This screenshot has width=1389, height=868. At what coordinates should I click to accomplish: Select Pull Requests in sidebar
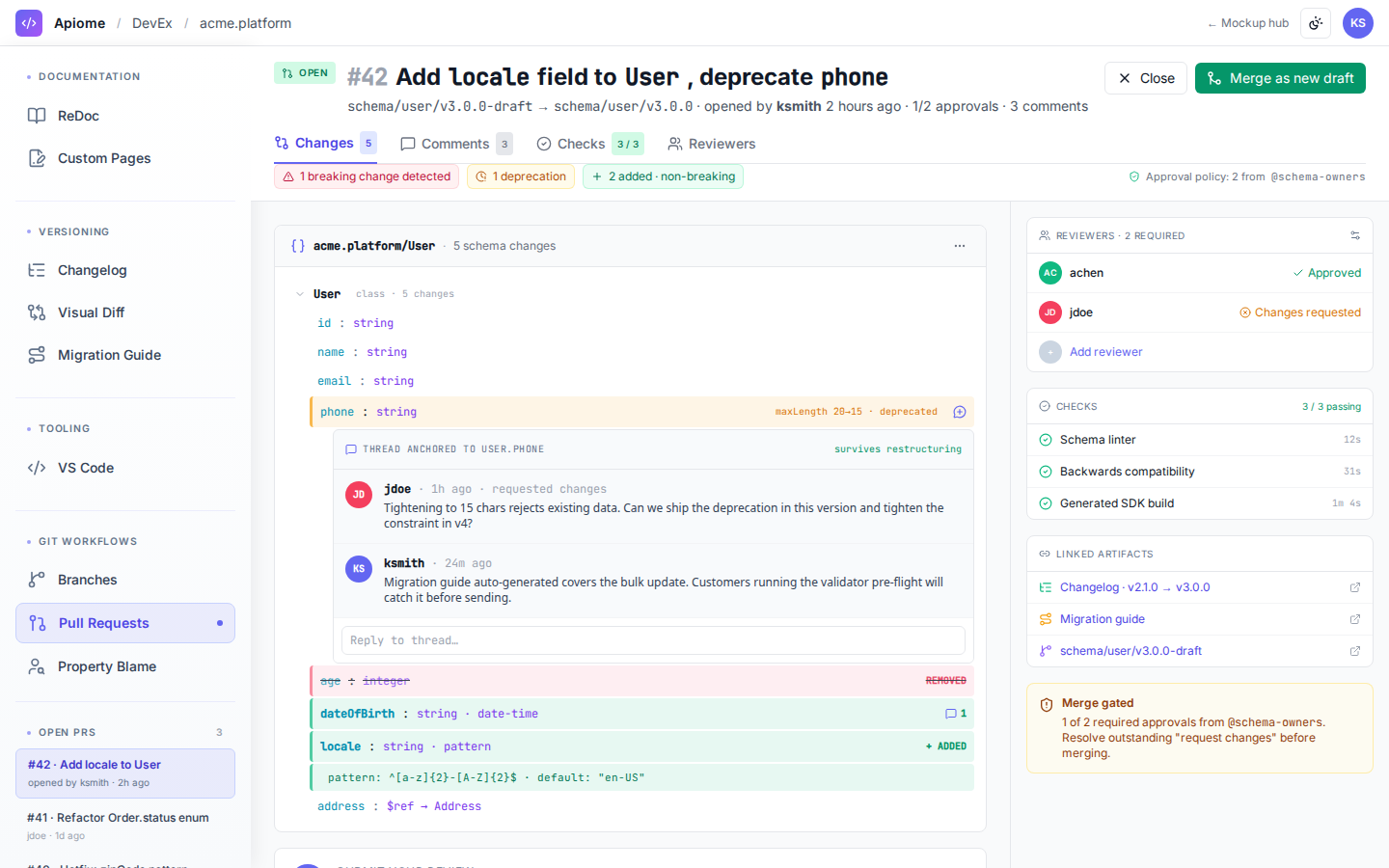(x=125, y=623)
